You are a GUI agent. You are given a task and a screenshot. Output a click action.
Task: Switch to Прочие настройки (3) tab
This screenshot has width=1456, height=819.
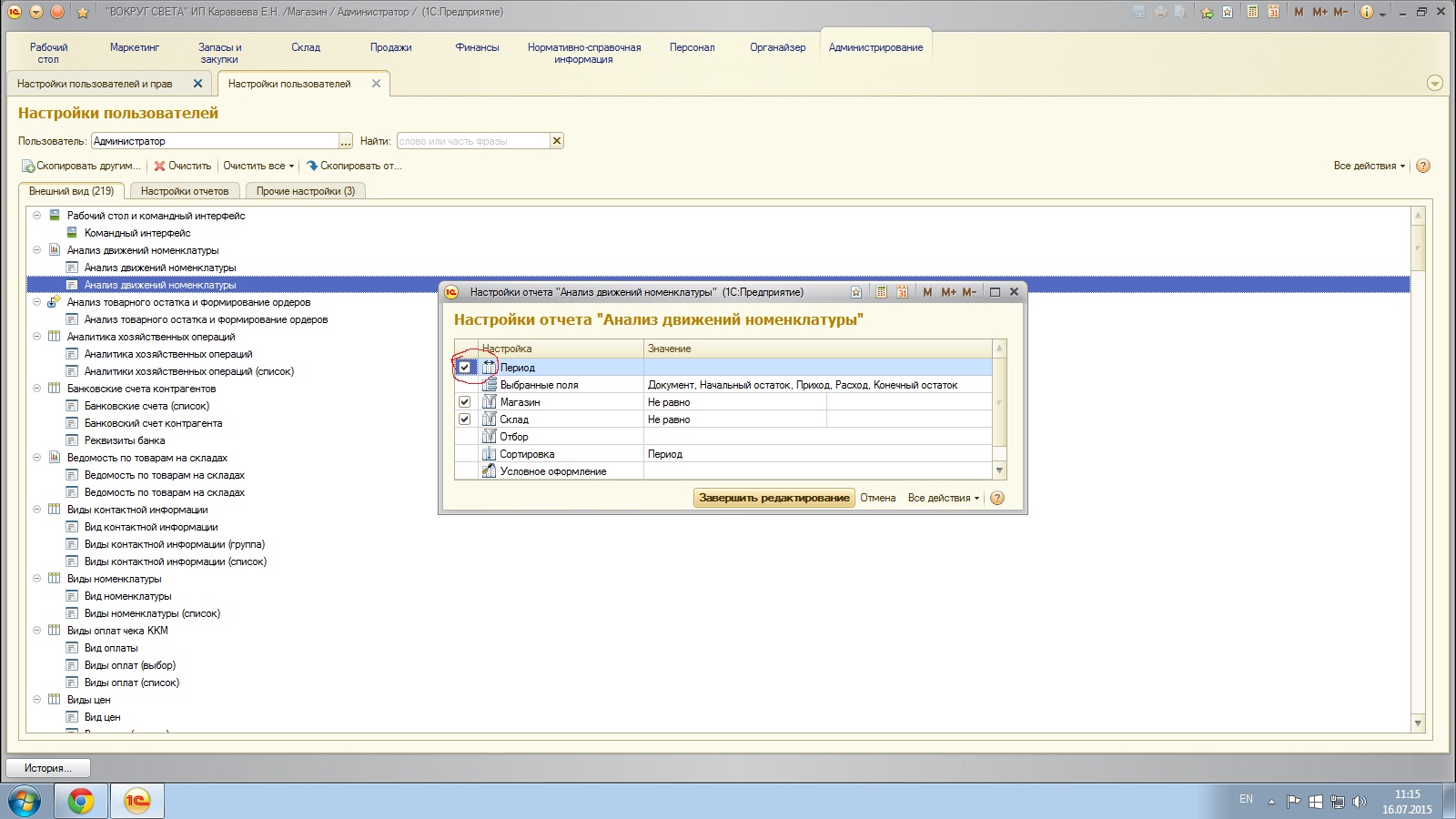click(x=306, y=191)
